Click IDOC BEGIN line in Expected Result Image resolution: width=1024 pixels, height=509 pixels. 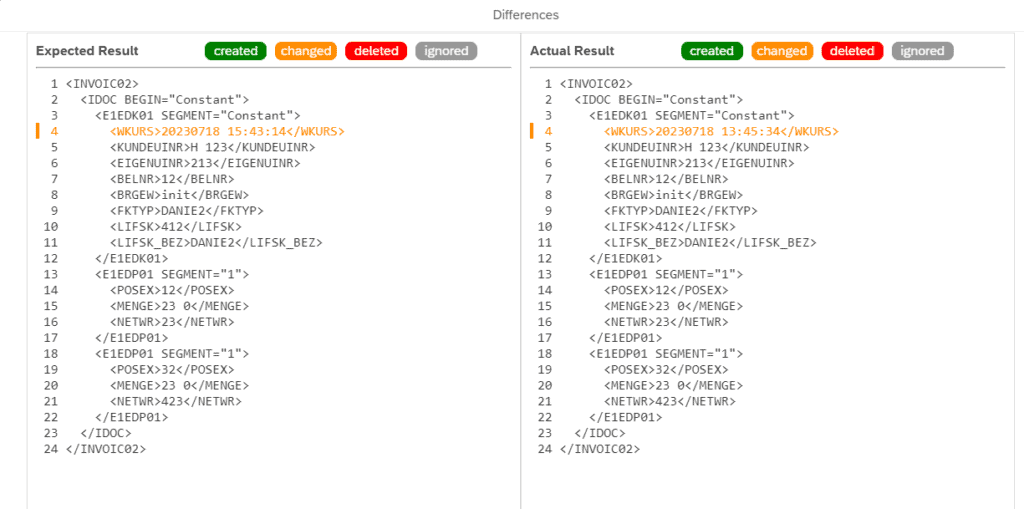coord(165,99)
